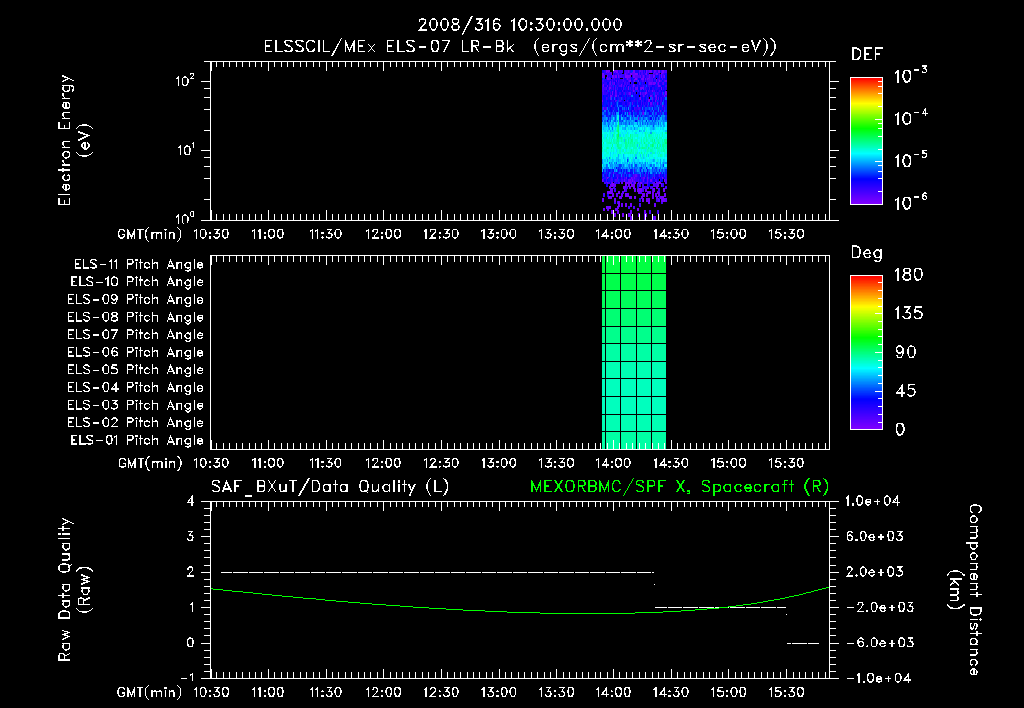Click the electron energy spectrogram data block
Screen dimensions: 1024x708
pyautogui.click(x=634, y=144)
